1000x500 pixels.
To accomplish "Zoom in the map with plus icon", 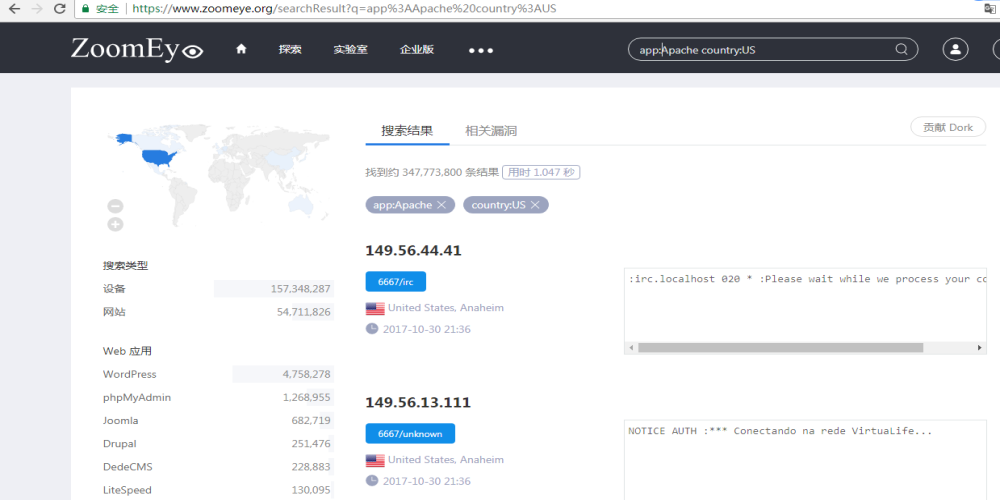I will tap(115, 224).
